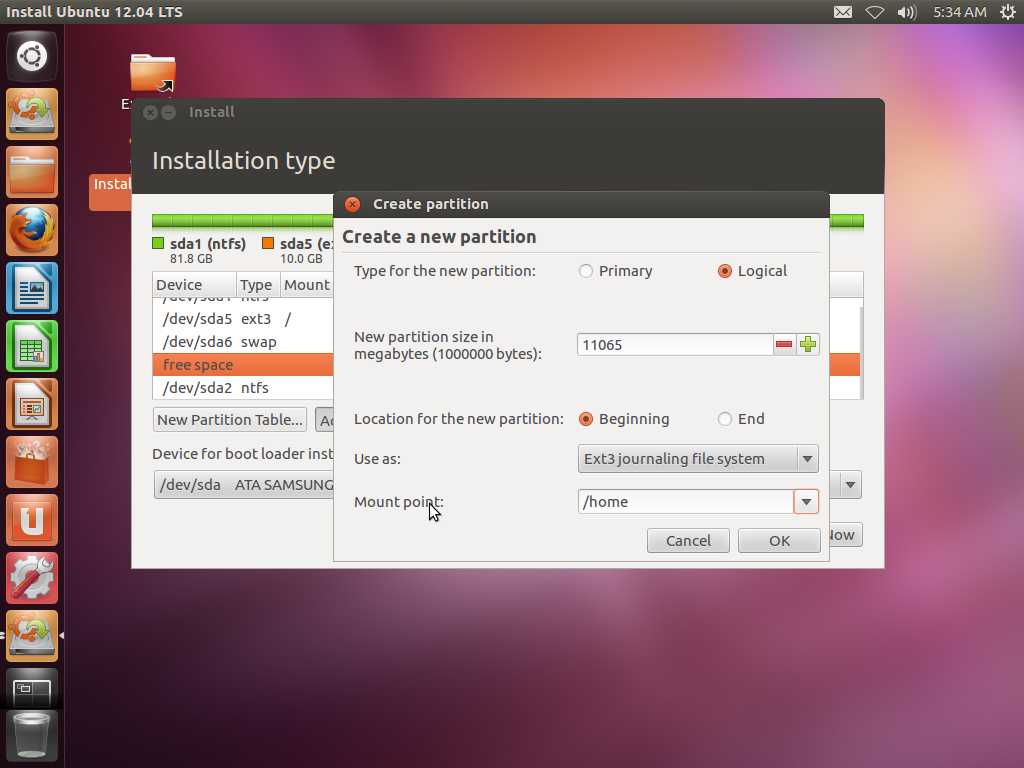Click the partition size field showing 11065
This screenshot has width=1024, height=768.
pos(675,345)
